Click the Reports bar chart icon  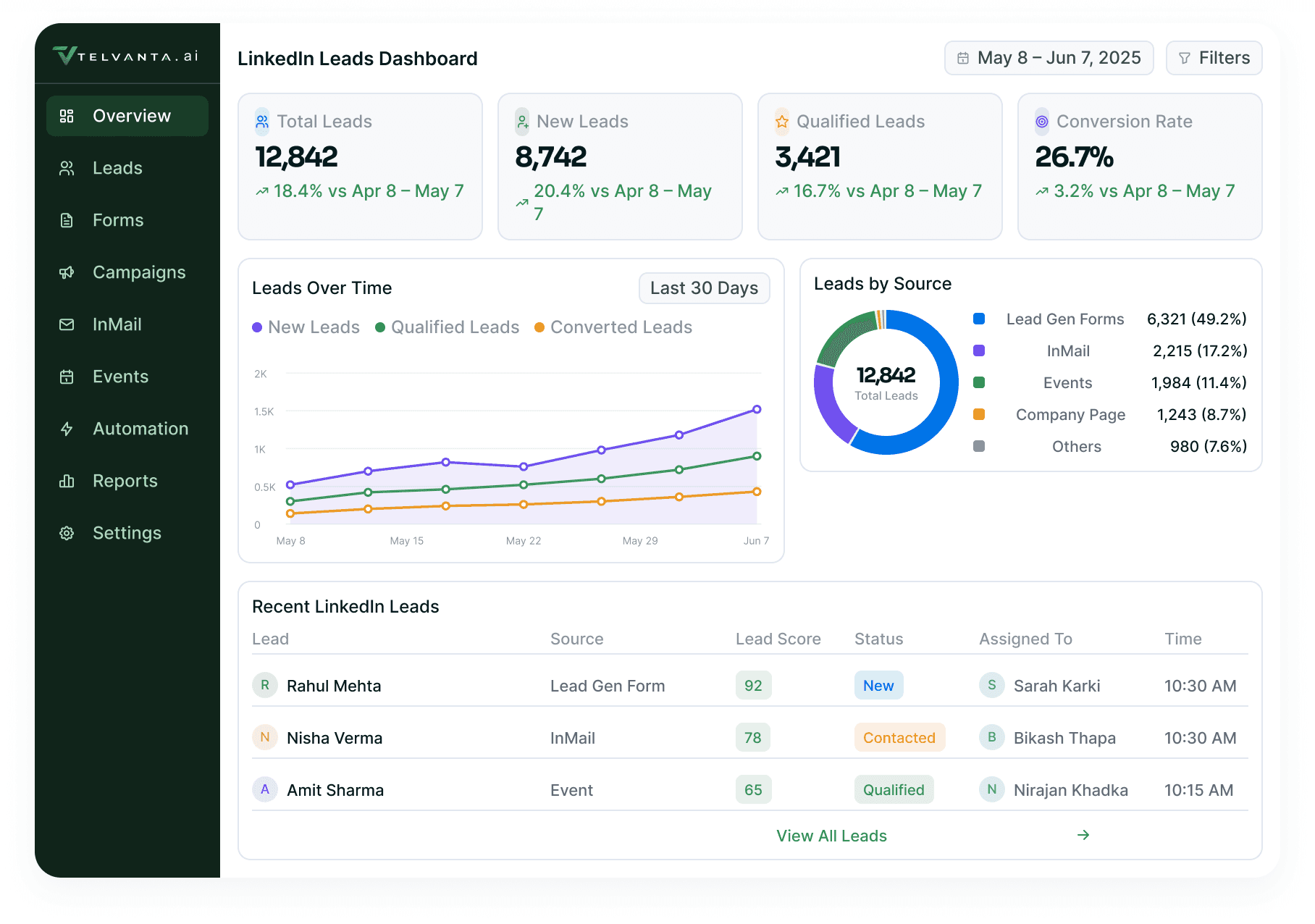[67, 481]
